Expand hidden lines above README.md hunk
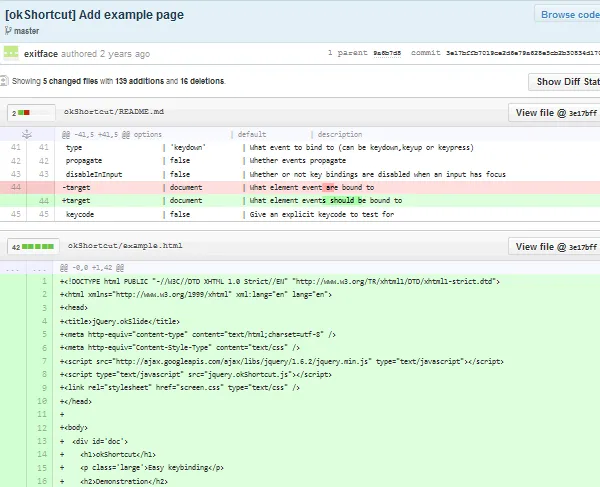Screen dimensions: 600x487 pyautogui.click(x=28, y=134)
